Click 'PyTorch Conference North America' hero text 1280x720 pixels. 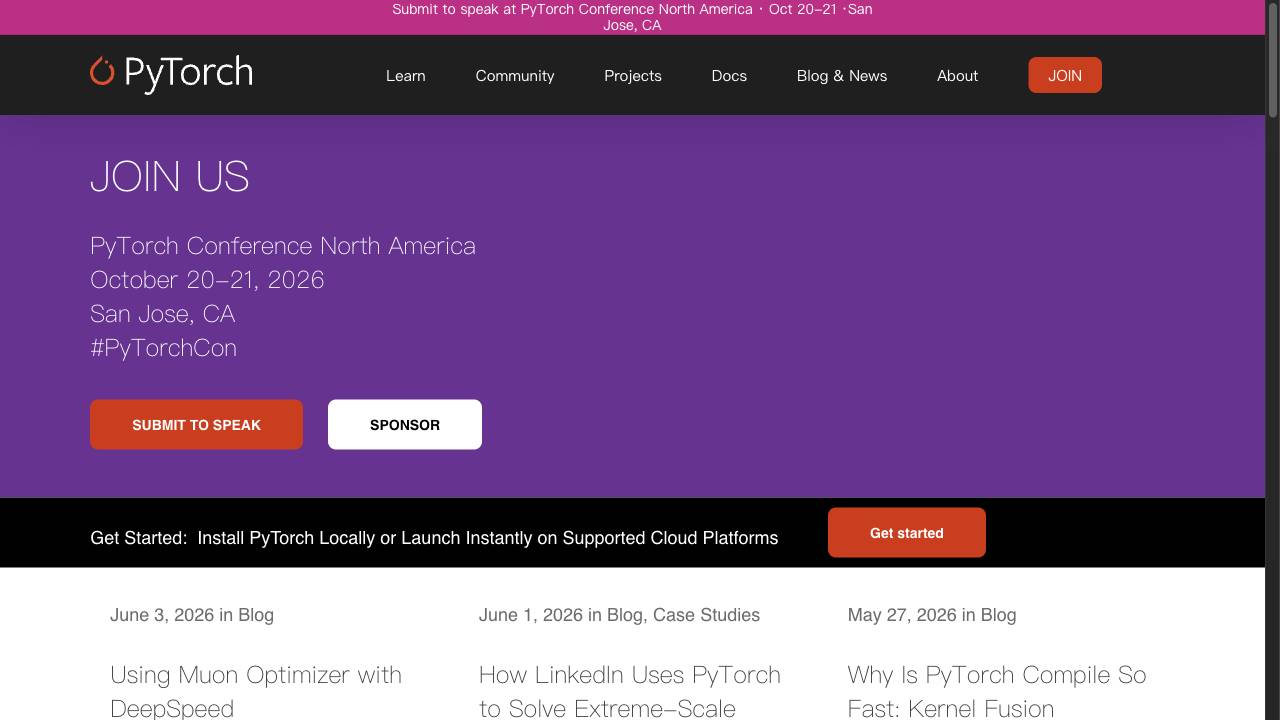tap(283, 246)
